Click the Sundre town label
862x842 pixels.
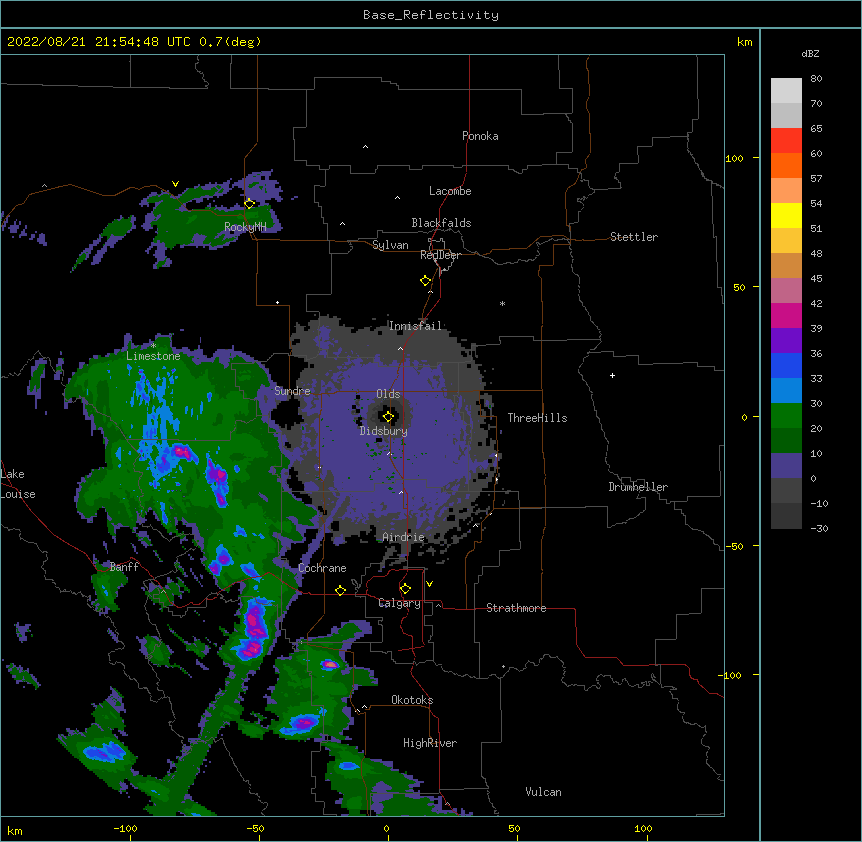click(292, 391)
